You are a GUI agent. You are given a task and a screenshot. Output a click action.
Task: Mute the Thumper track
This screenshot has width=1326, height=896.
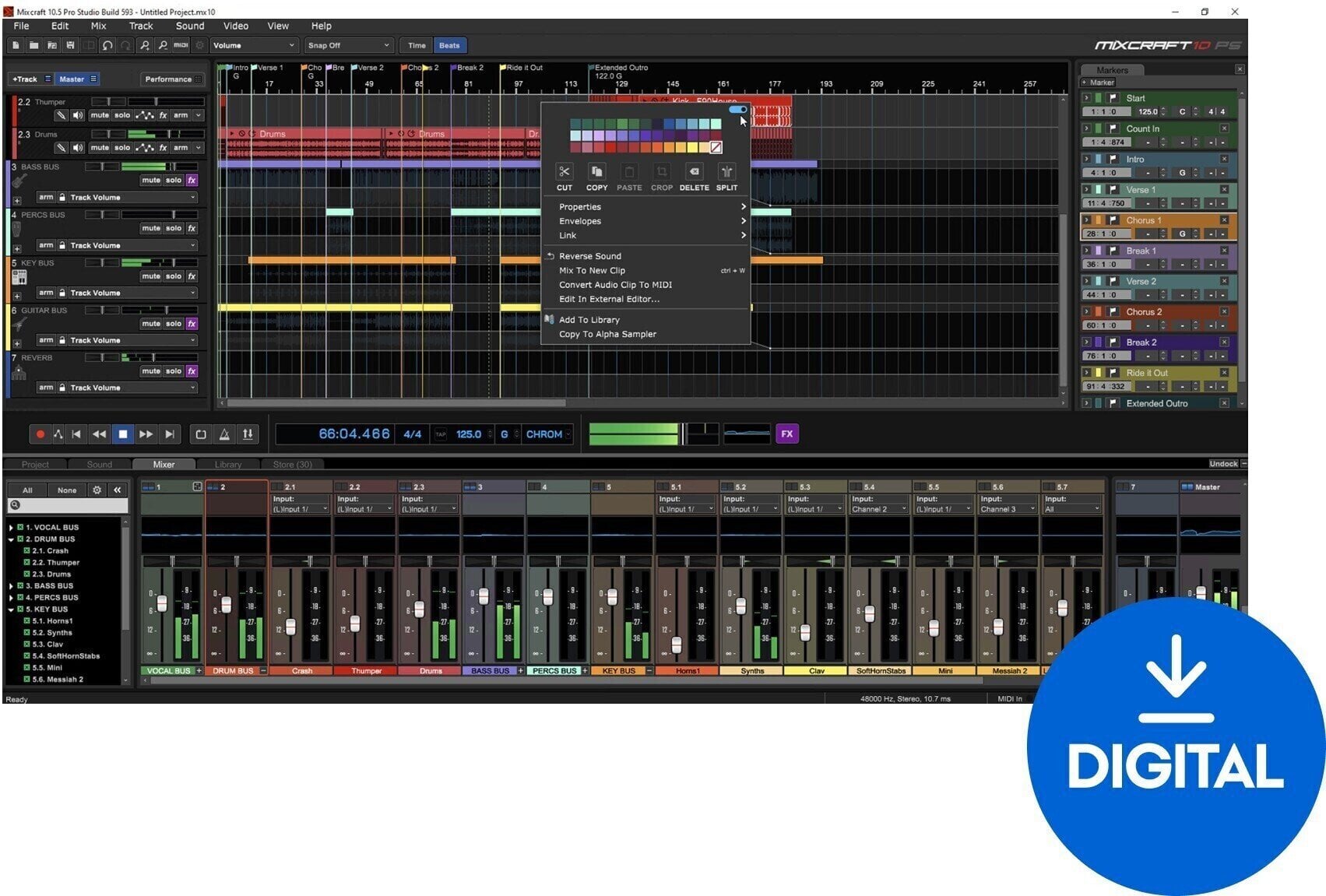click(100, 114)
